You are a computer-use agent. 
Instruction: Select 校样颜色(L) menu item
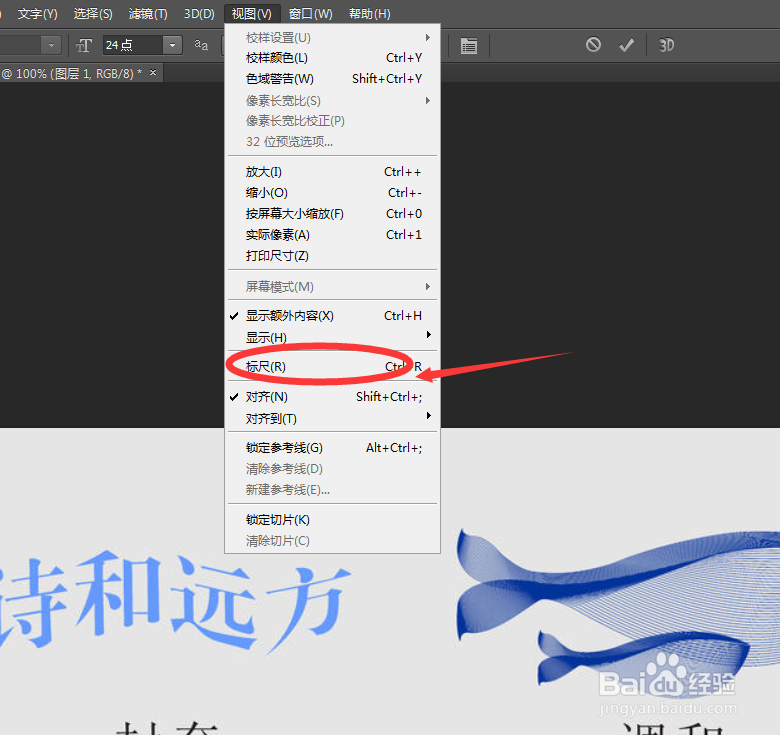coord(332,58)
